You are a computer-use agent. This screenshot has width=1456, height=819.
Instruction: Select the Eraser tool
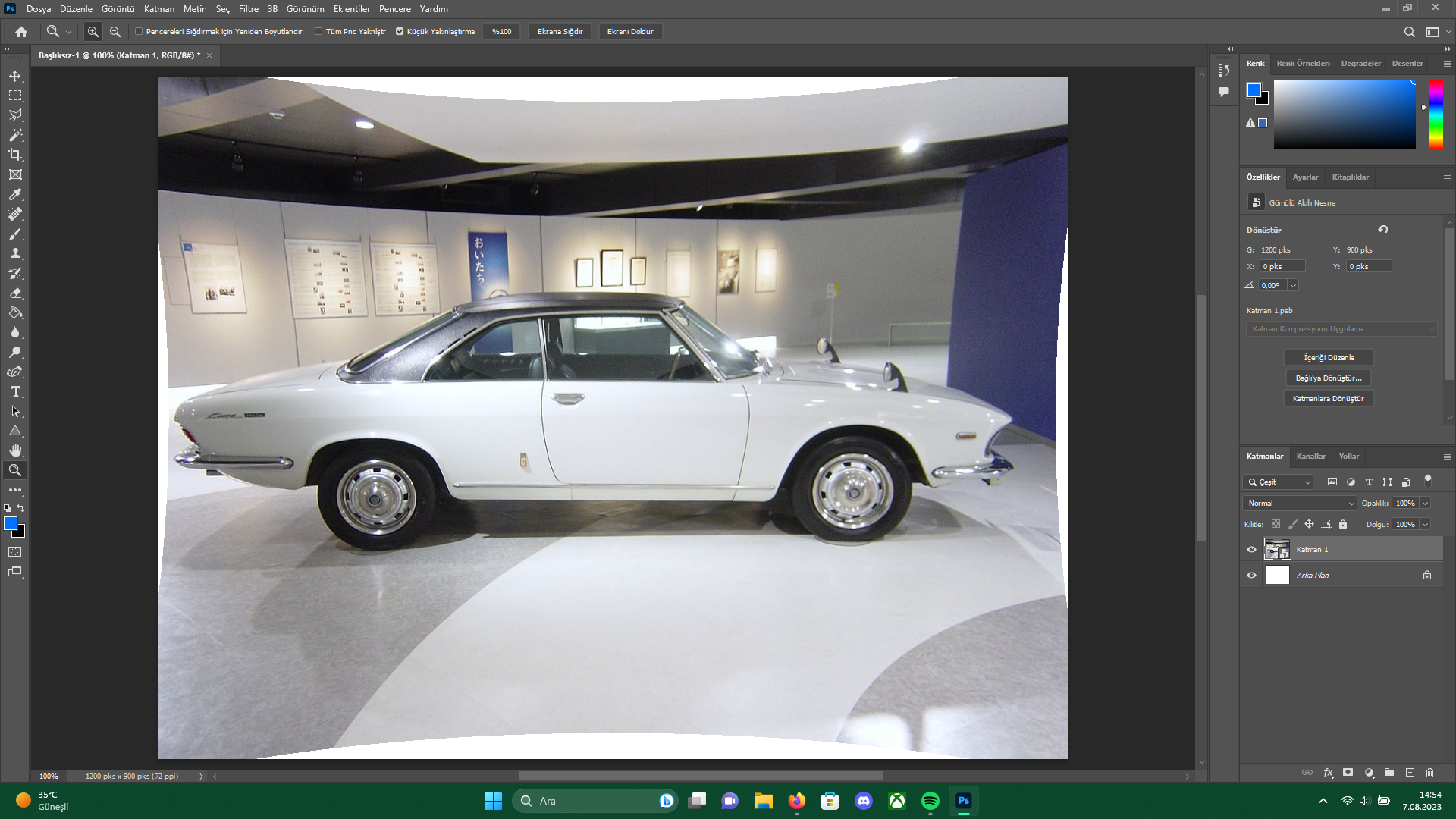(15, 293)
